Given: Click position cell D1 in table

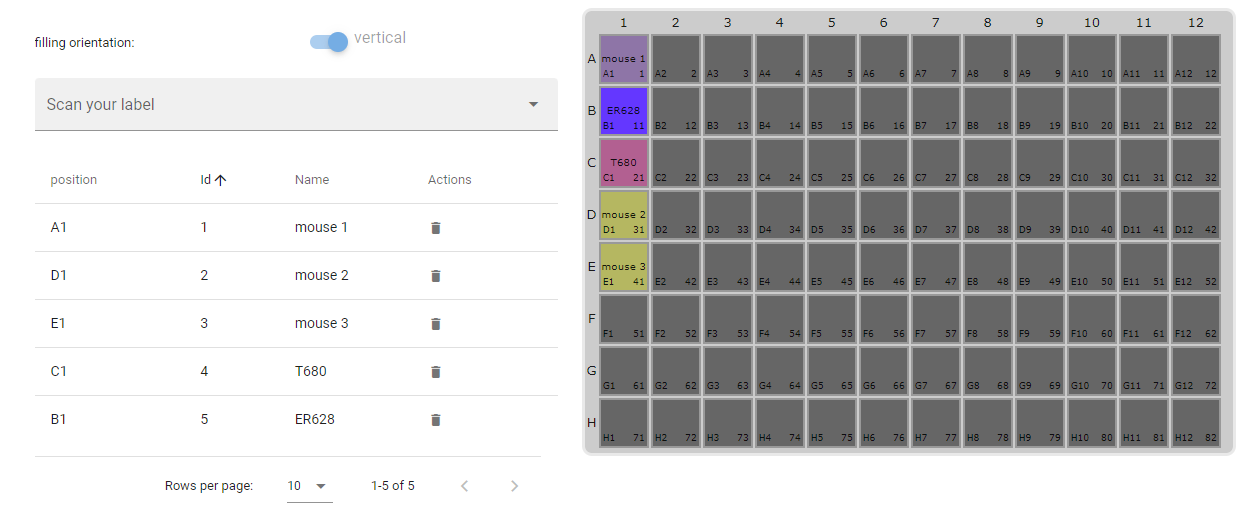Looking at the screenshot, I should (x=58, y=276).
